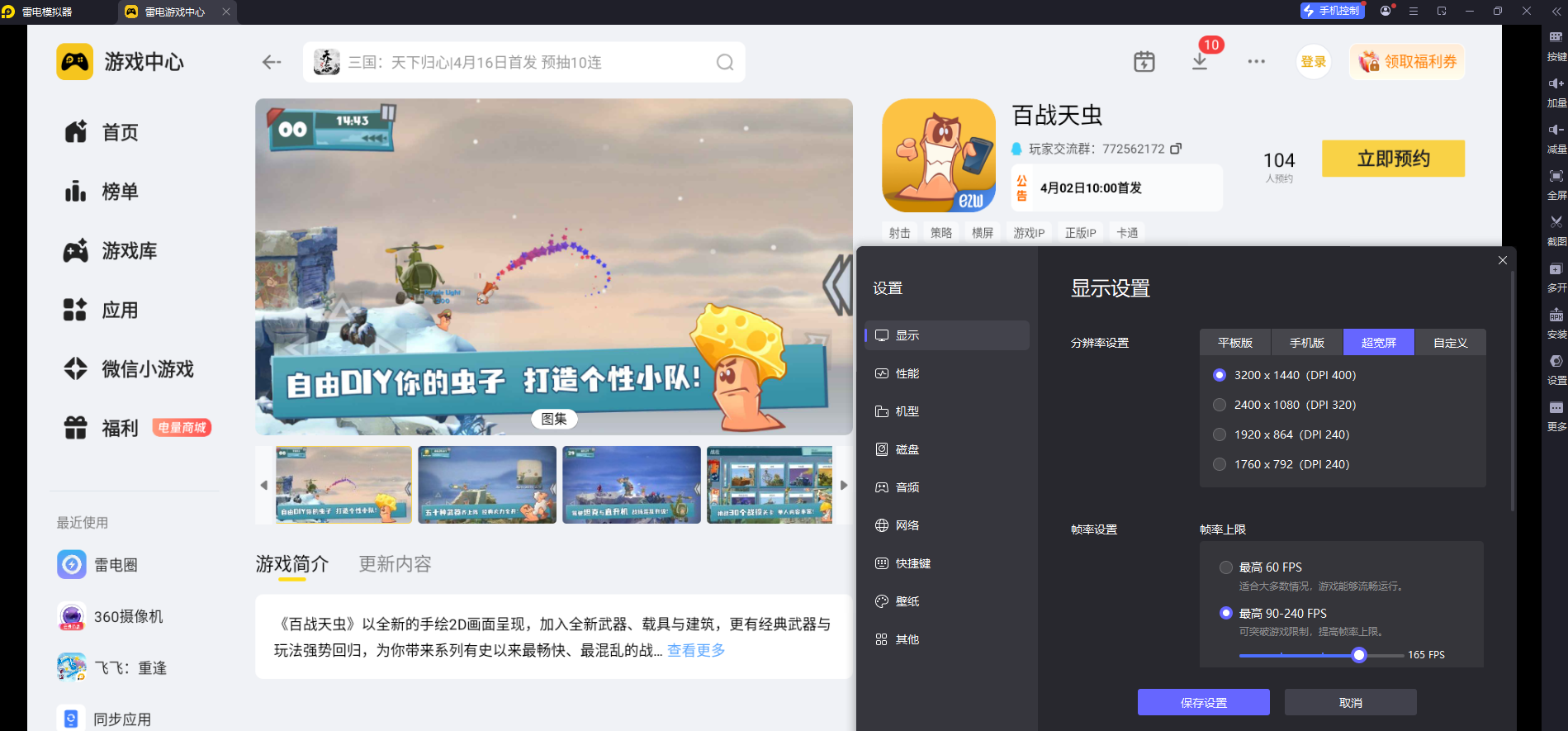Launch 飞飞：重逢 from recent apps
The width and height of the screenshot is (1568, 731).
pos(111,667)
